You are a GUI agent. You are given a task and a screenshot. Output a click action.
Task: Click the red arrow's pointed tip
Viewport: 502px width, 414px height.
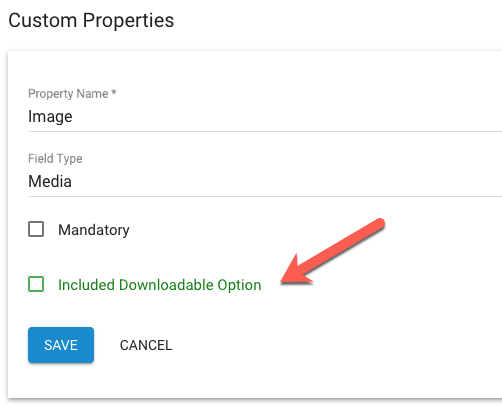click(283, 282)
